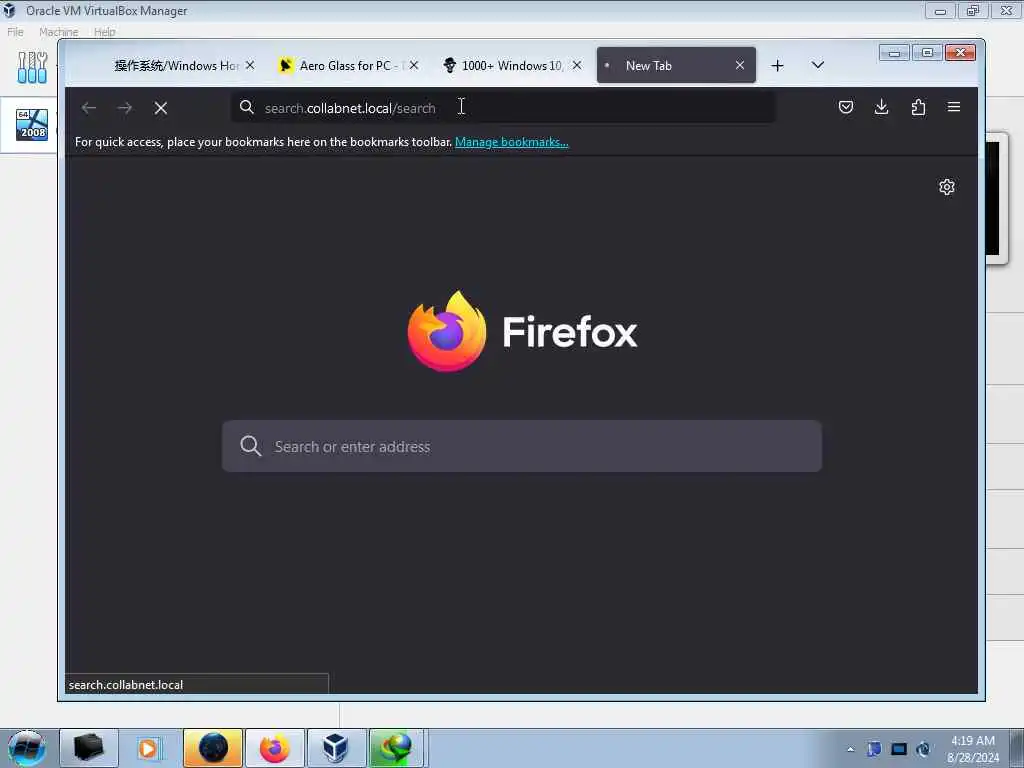Click the Manage bookmarks link
This screenshot has width=1024, height=768.
511,142
